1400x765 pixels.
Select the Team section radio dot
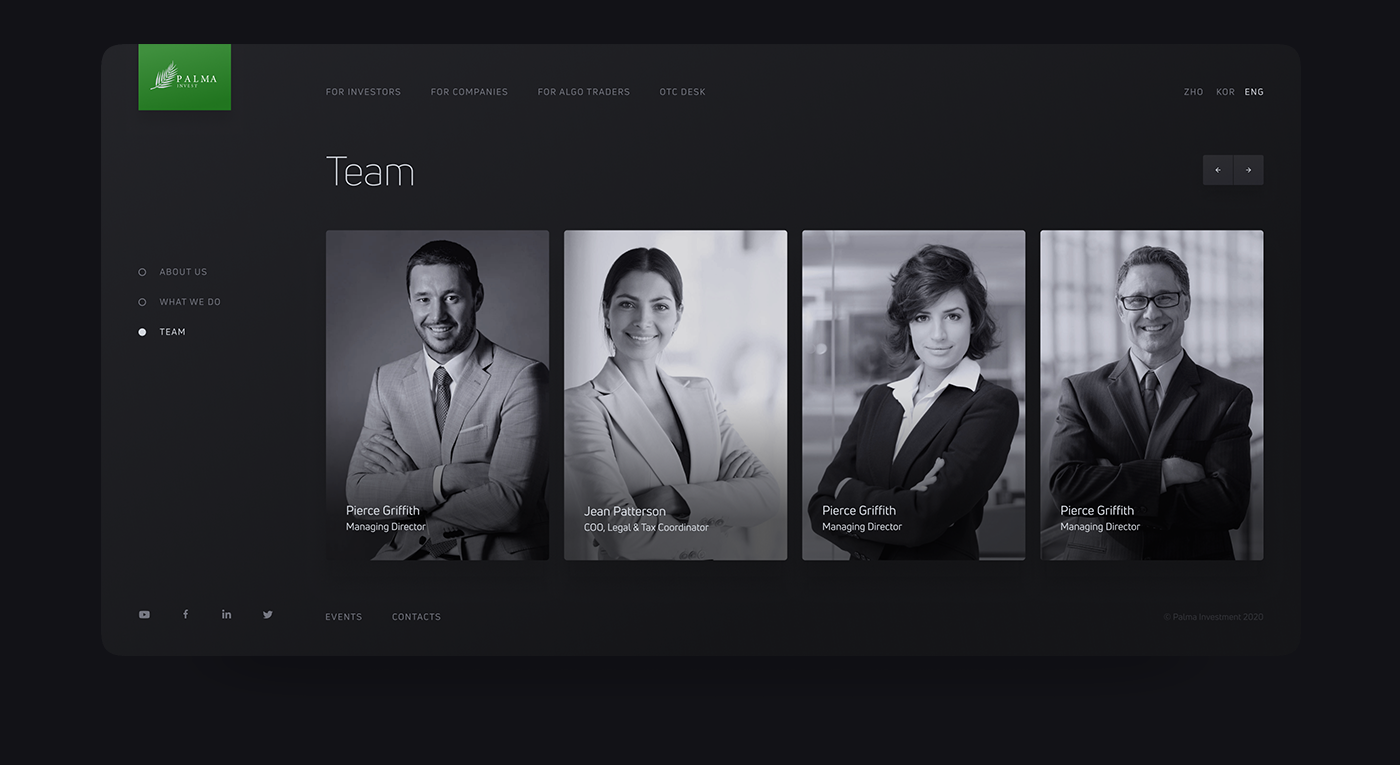click(x=142, y=332)
